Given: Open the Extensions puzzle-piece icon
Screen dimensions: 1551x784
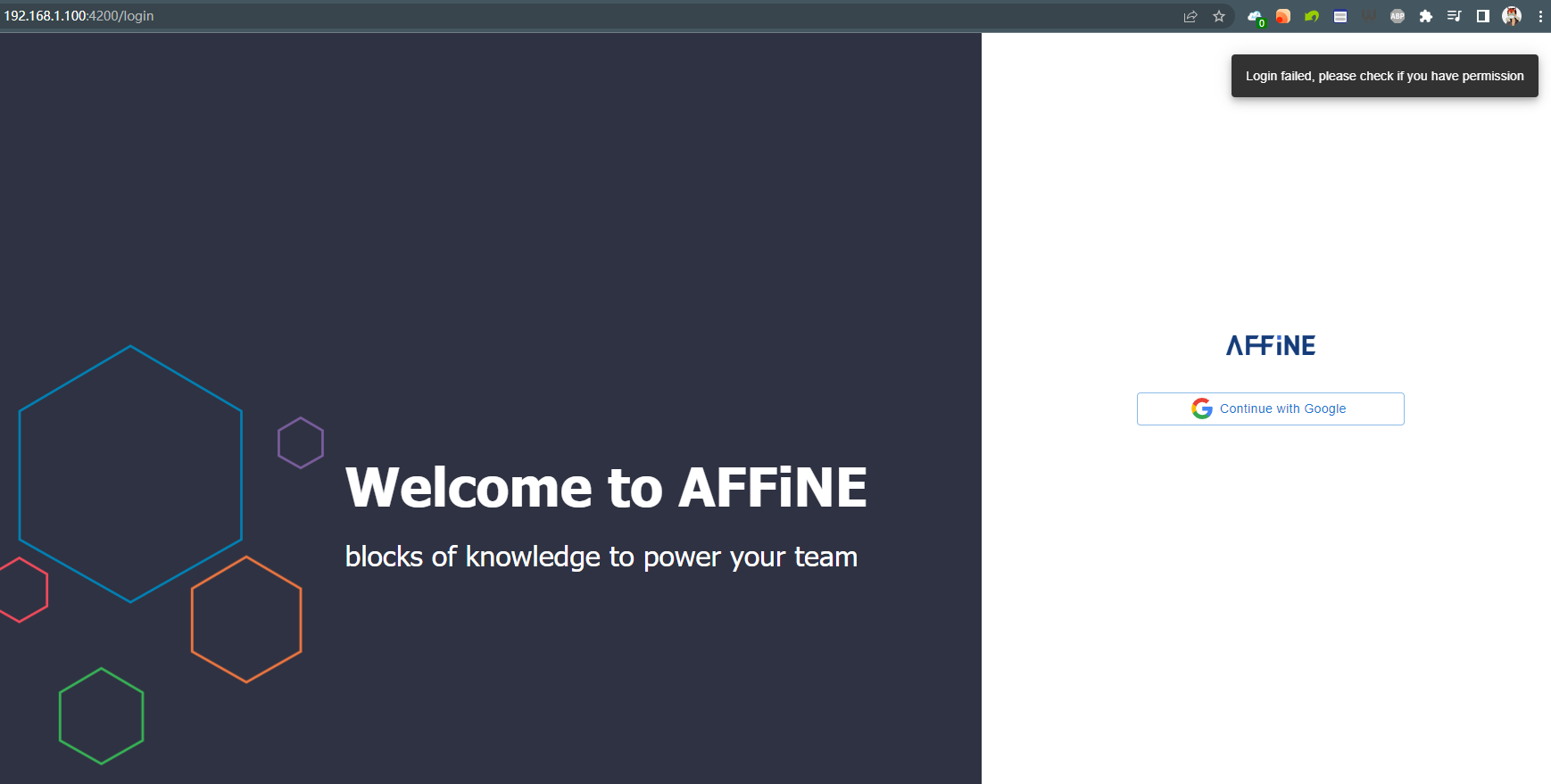Looking at the screenshot, I should pyautogui.click(x=1426, y=16).
